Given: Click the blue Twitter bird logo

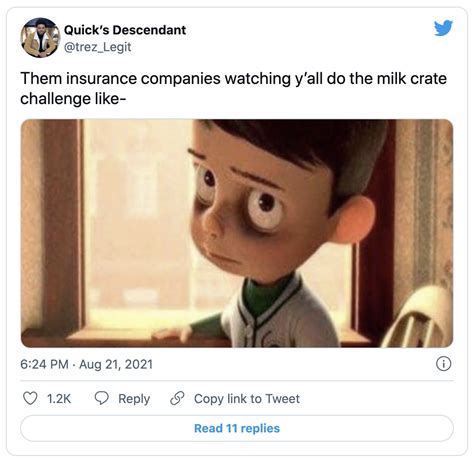Looking at the screenshot, I should tap(443, 28).
